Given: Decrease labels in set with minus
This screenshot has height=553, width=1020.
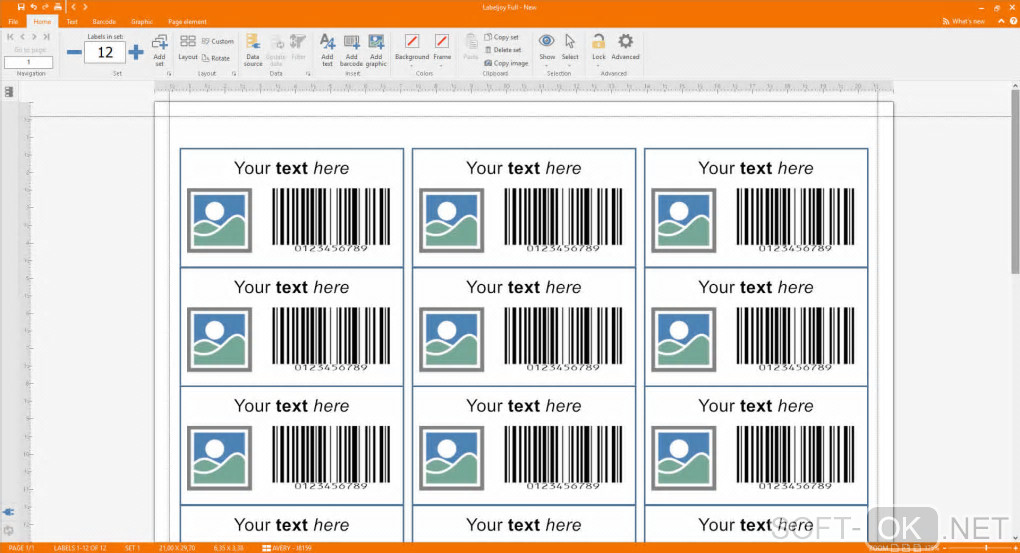Looking at the screenshot, I should coord(74,52).
